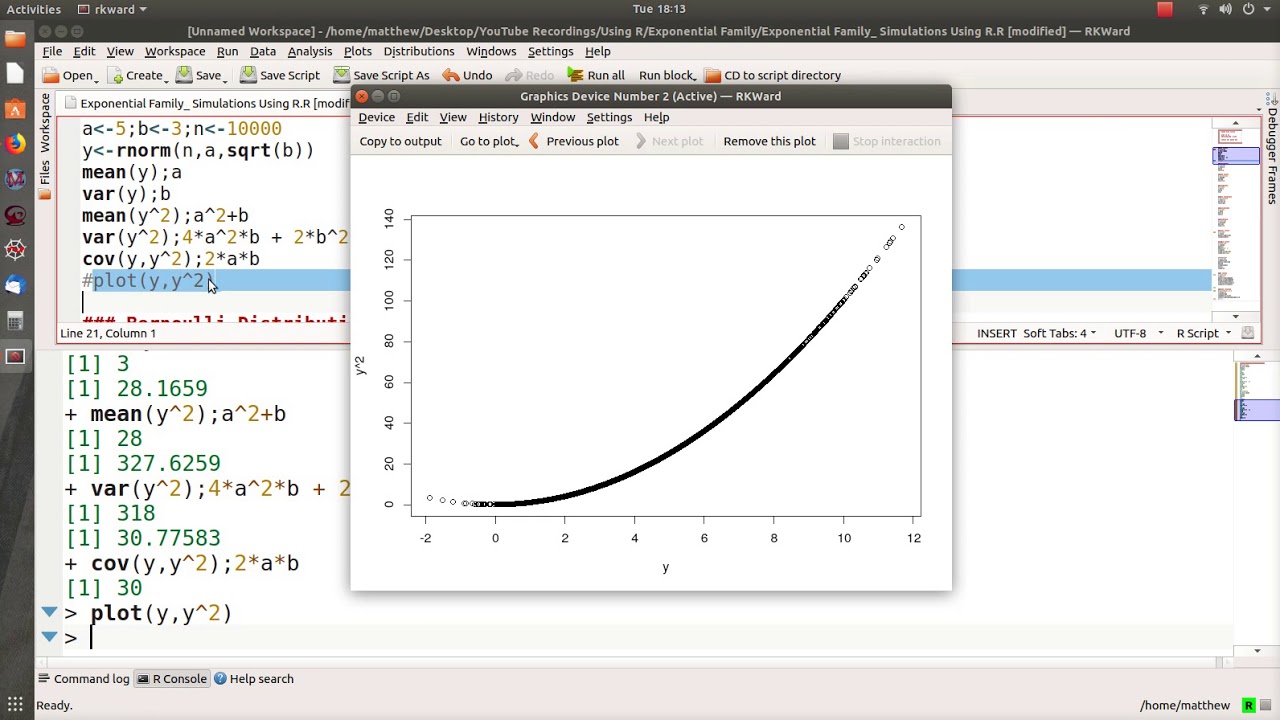Screen dimensions: 1280x720
Task: Click the Save Script icon
Action: 248,75
